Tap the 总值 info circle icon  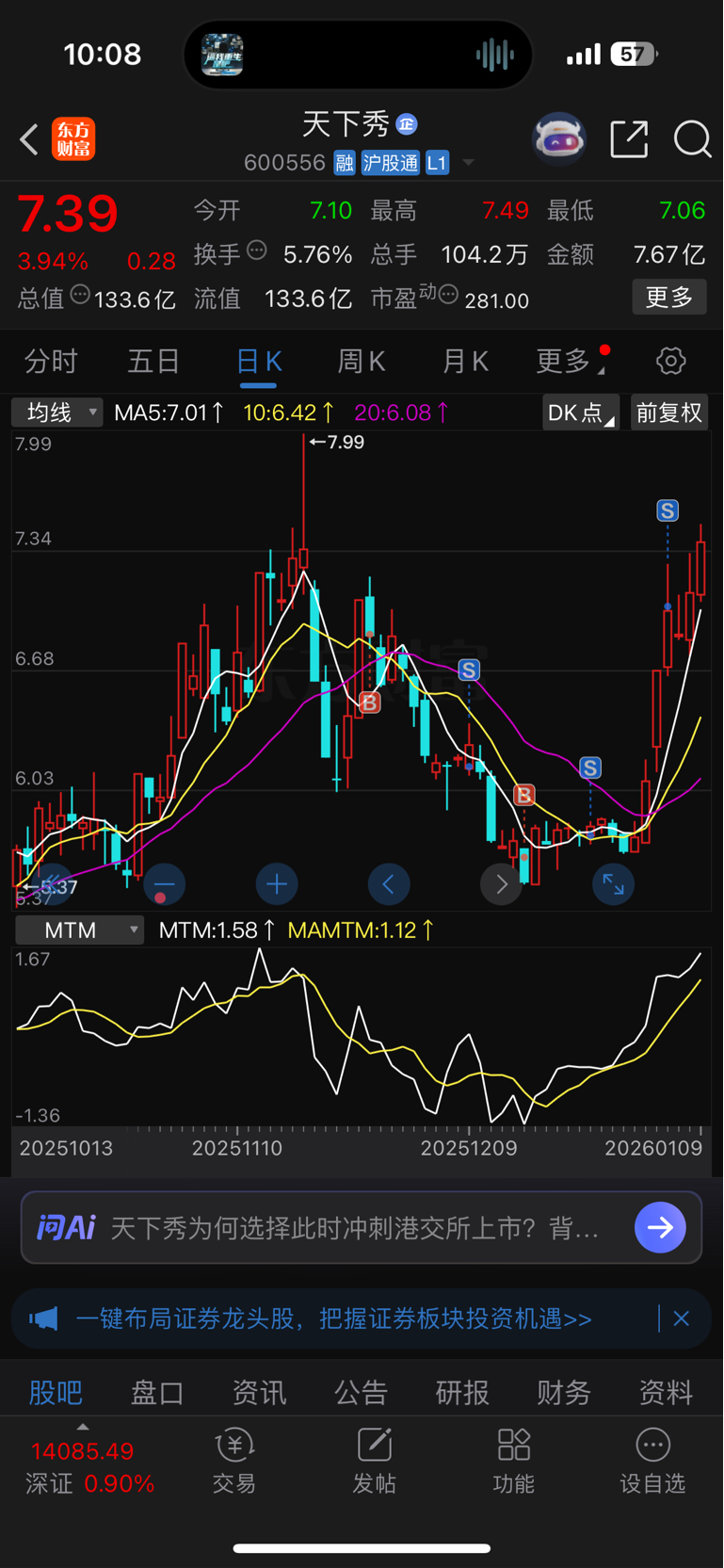(81, 295)
